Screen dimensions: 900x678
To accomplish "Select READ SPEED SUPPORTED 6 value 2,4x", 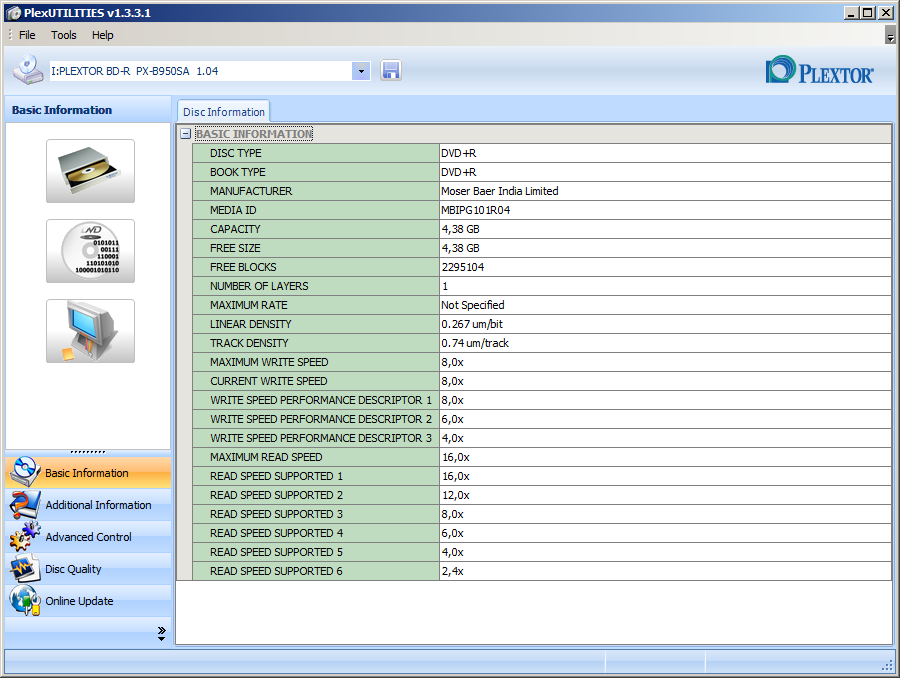I will click(x=665, y=571).
